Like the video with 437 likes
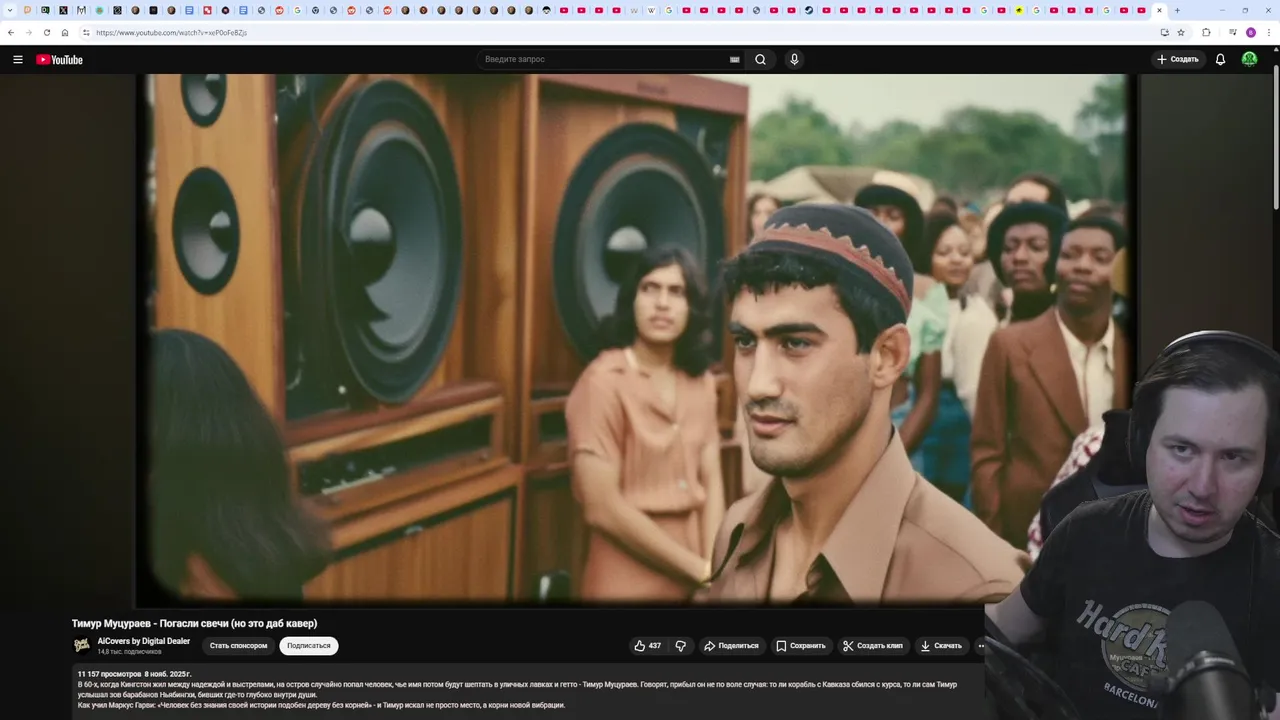This screenshot has width=1280, height=720. tap(648, 646)
